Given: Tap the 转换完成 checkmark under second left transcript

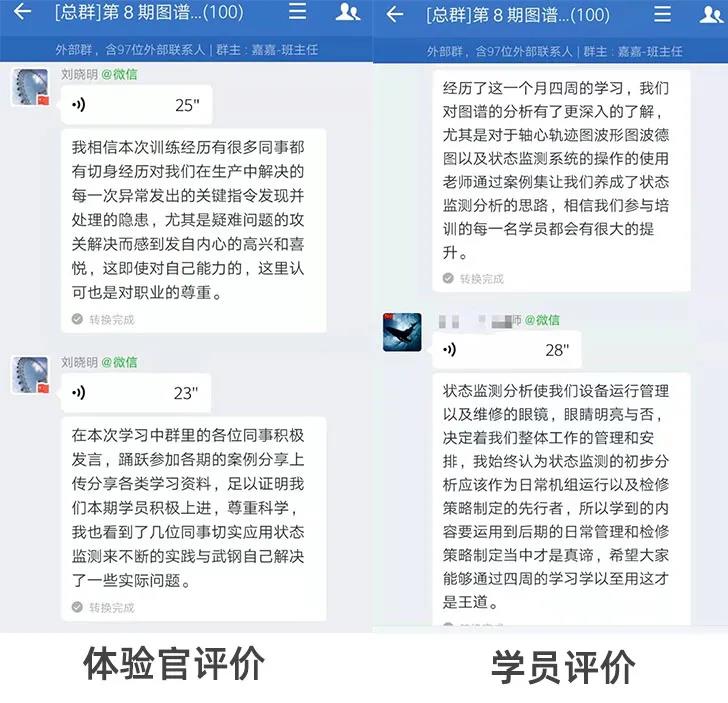Looking at the screenshot, I should coord(77,607).
